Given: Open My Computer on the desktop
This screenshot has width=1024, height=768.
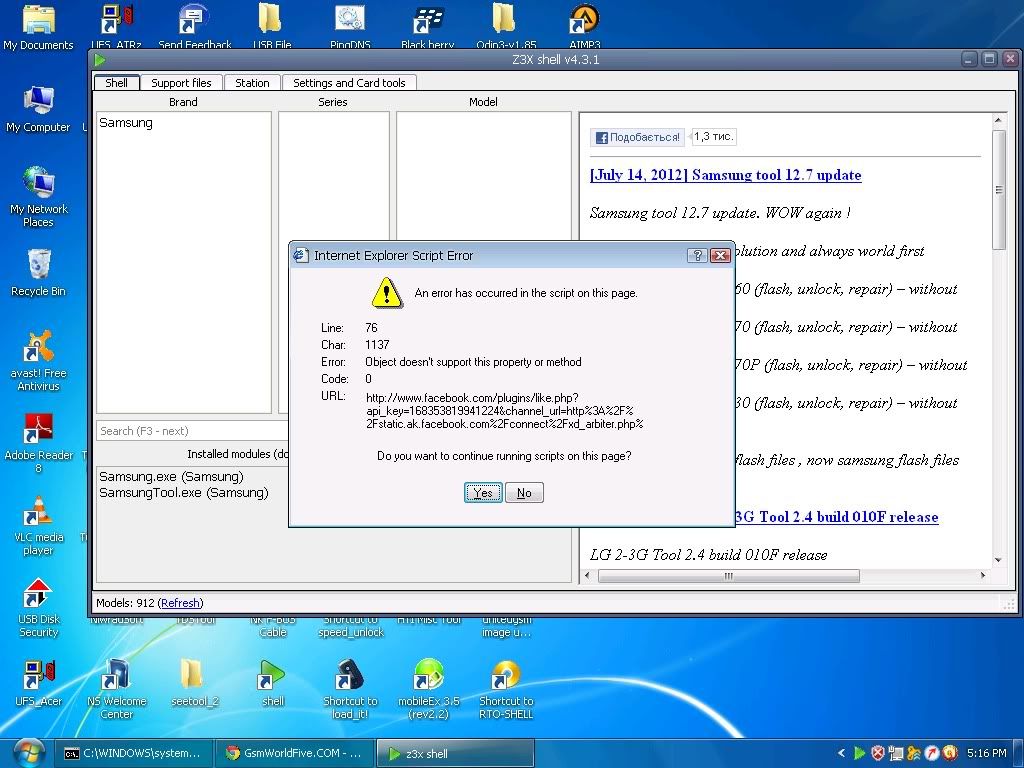Looking at the screenshot, I should coord(38,109).
